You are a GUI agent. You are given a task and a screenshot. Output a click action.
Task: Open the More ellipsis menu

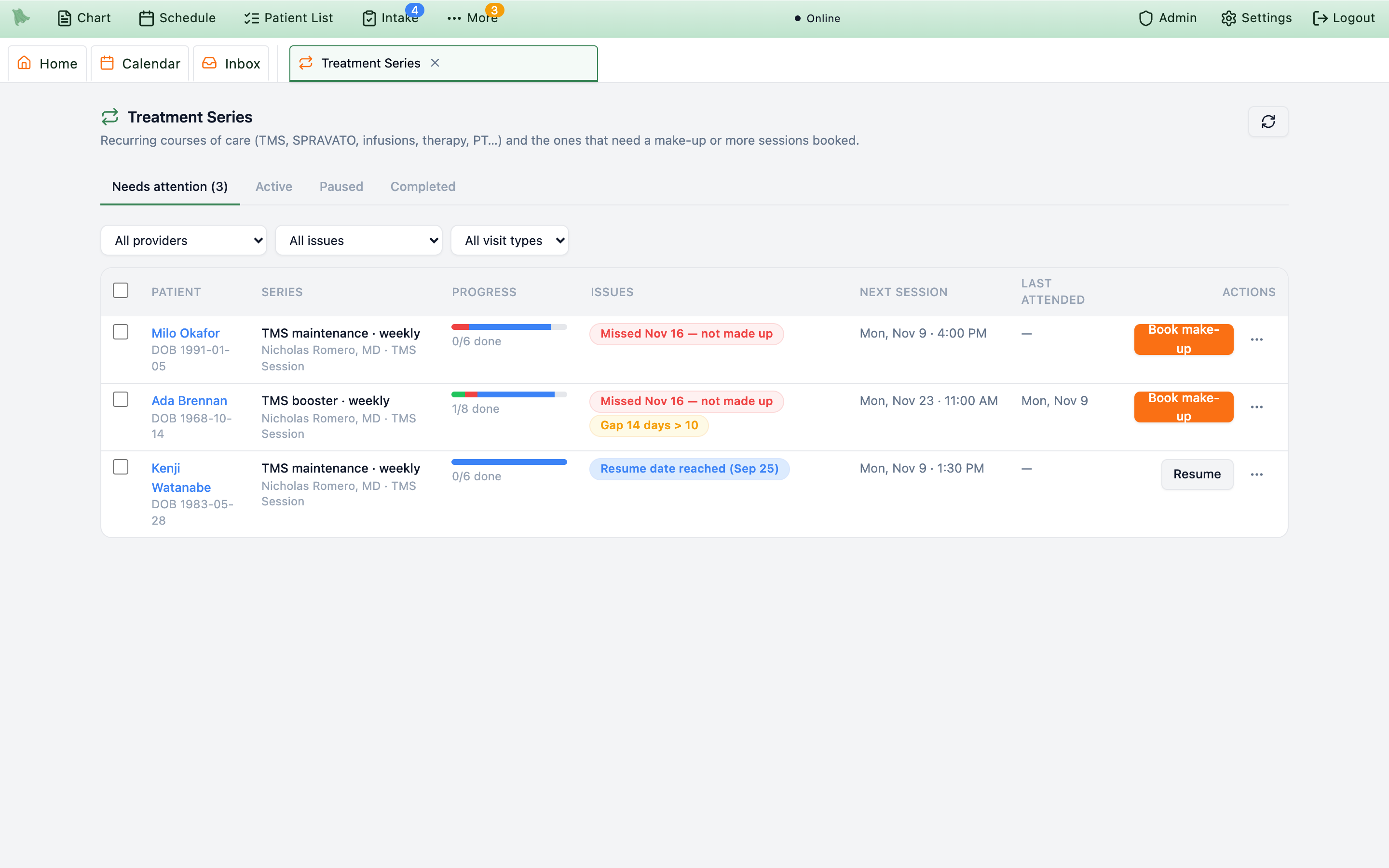[x=454, y=18]
